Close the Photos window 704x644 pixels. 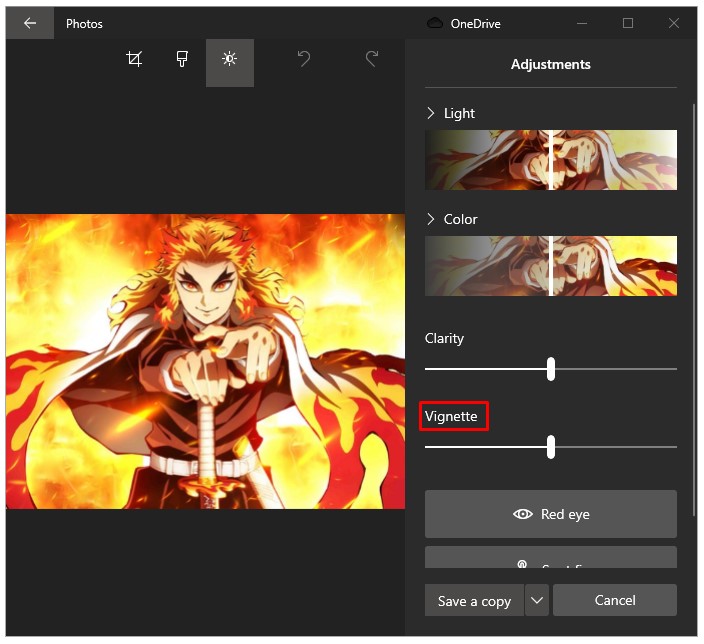pyautogui.click(x=673, y=23)
